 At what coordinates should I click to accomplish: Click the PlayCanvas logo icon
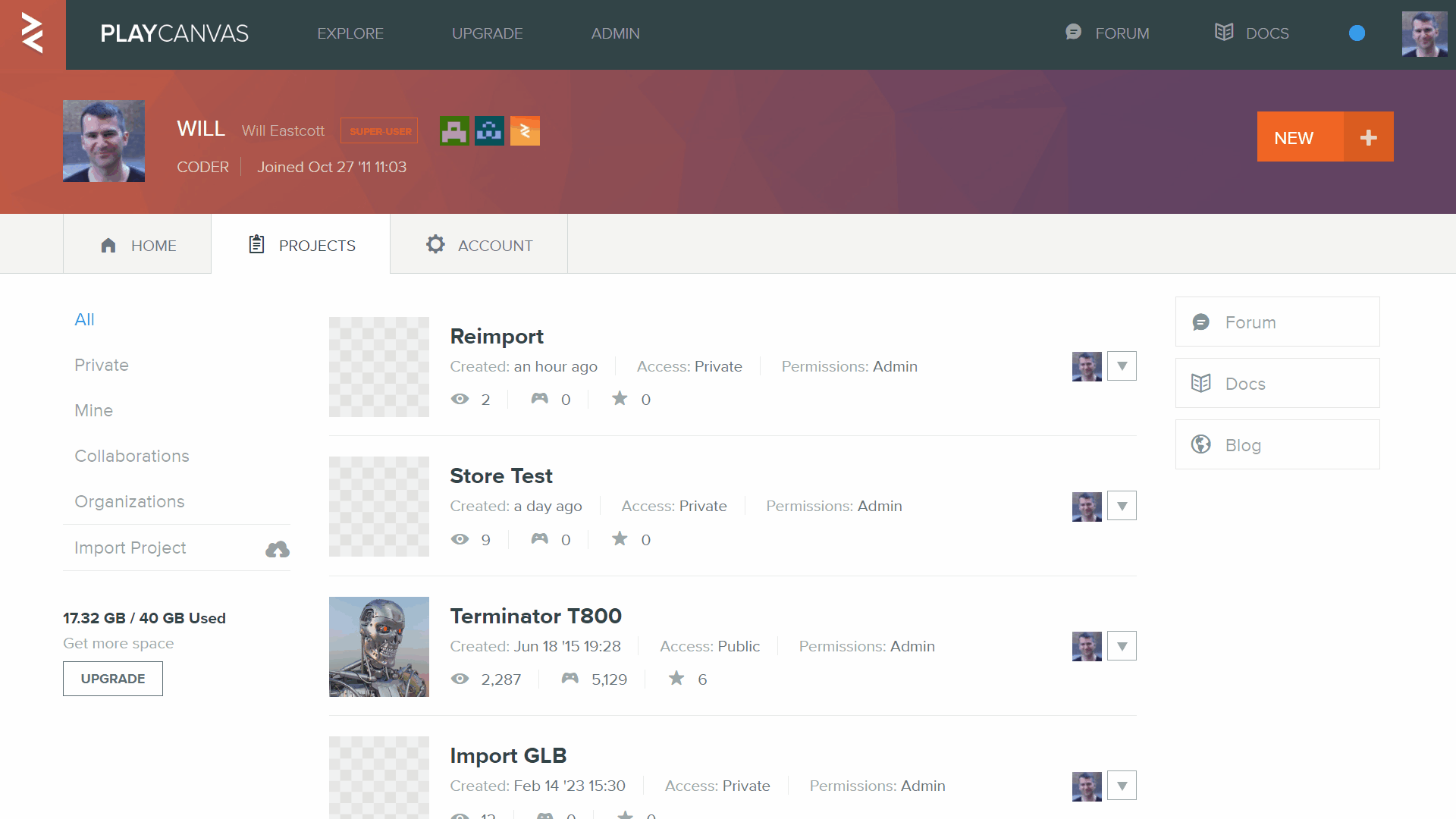click(32, 34)
